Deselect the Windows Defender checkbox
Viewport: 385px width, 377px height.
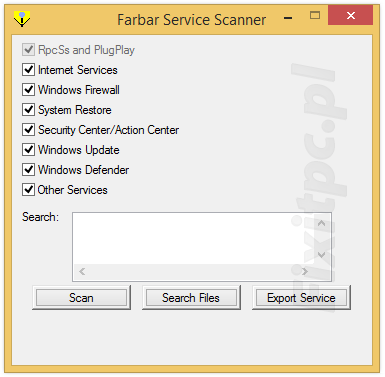tap(28, 170)
